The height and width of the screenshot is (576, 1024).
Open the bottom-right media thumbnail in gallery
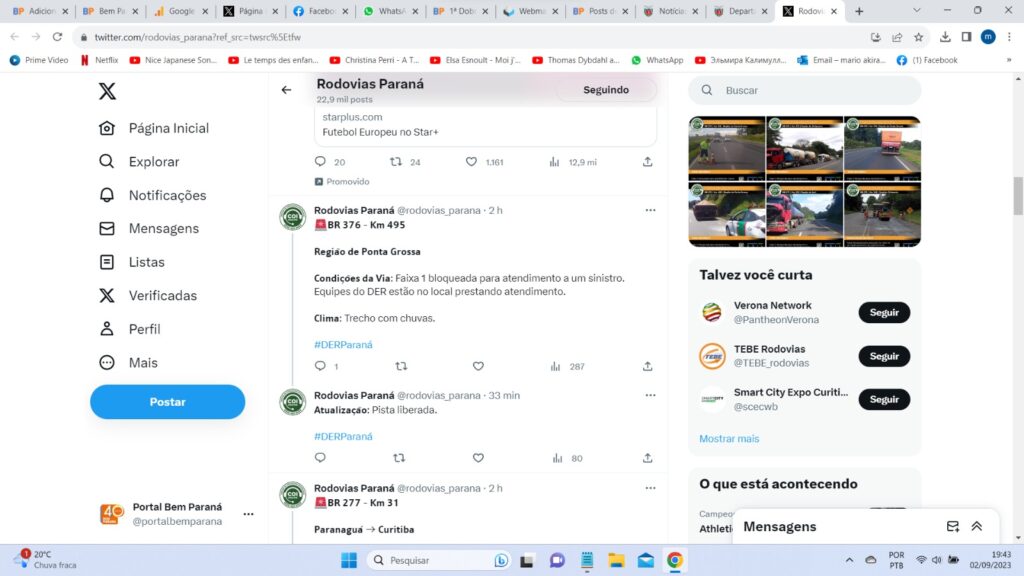point(882,215)
